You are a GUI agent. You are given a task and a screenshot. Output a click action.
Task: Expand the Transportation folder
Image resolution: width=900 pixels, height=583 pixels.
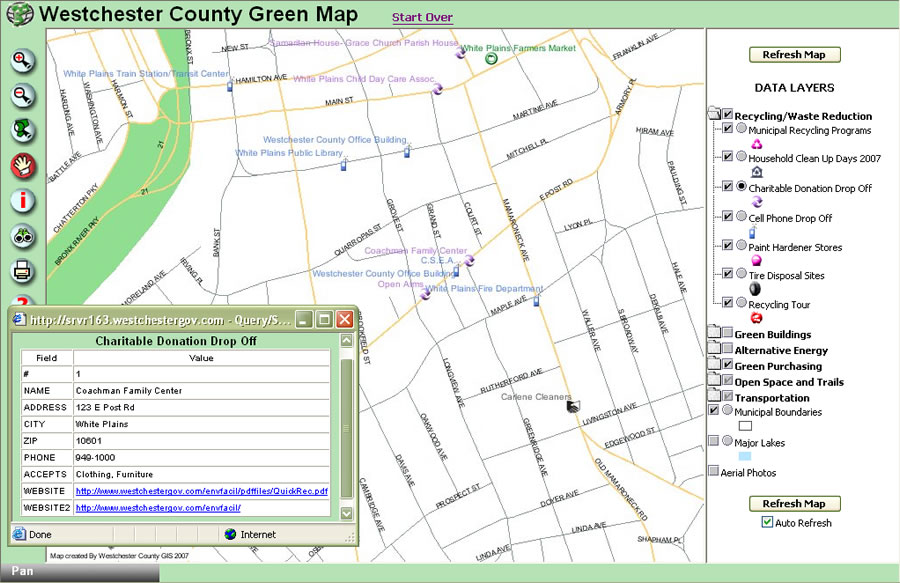click(714, 395)
